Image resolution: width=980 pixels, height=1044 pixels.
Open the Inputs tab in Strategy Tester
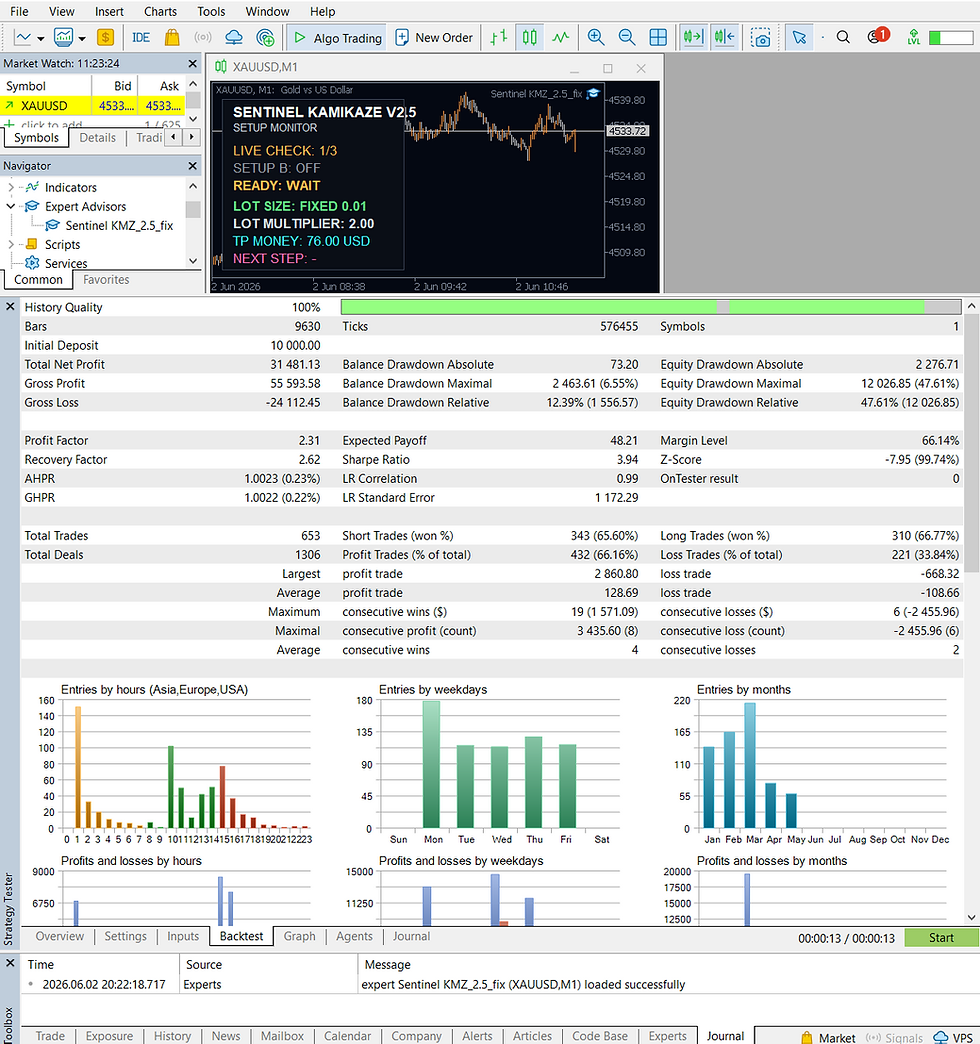(183, 936)
